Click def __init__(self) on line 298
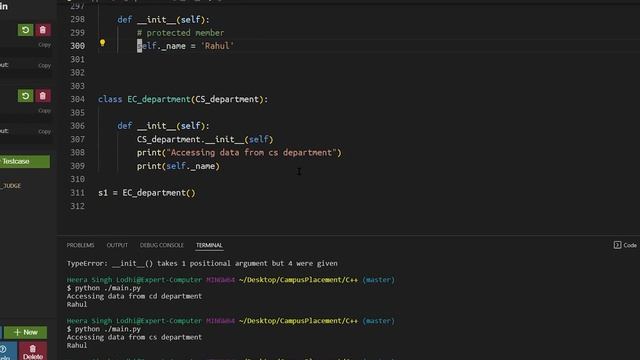640x360 pixels. click(x=163, y=20)
